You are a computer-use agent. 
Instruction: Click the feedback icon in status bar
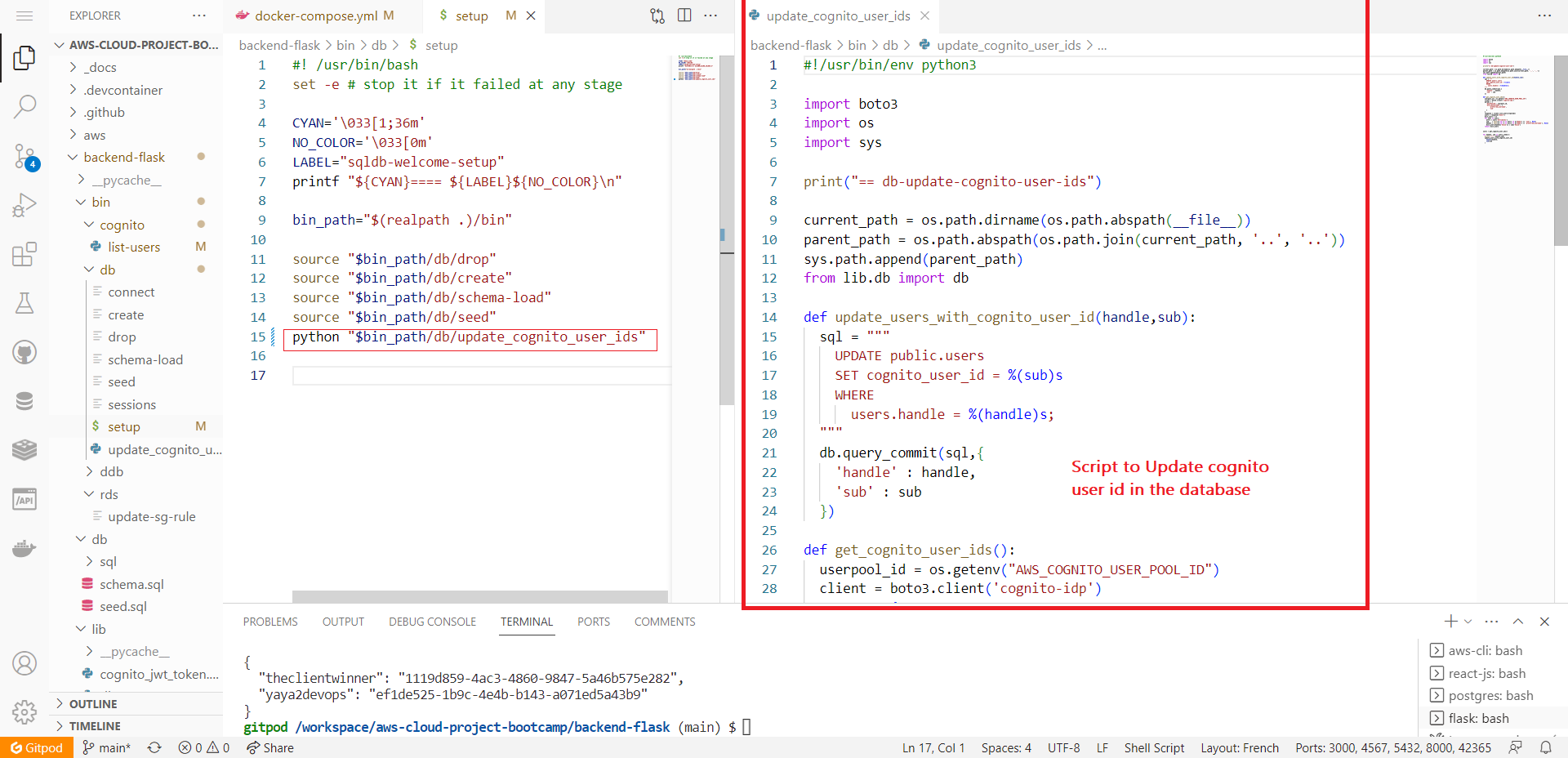coord(1516,747)
